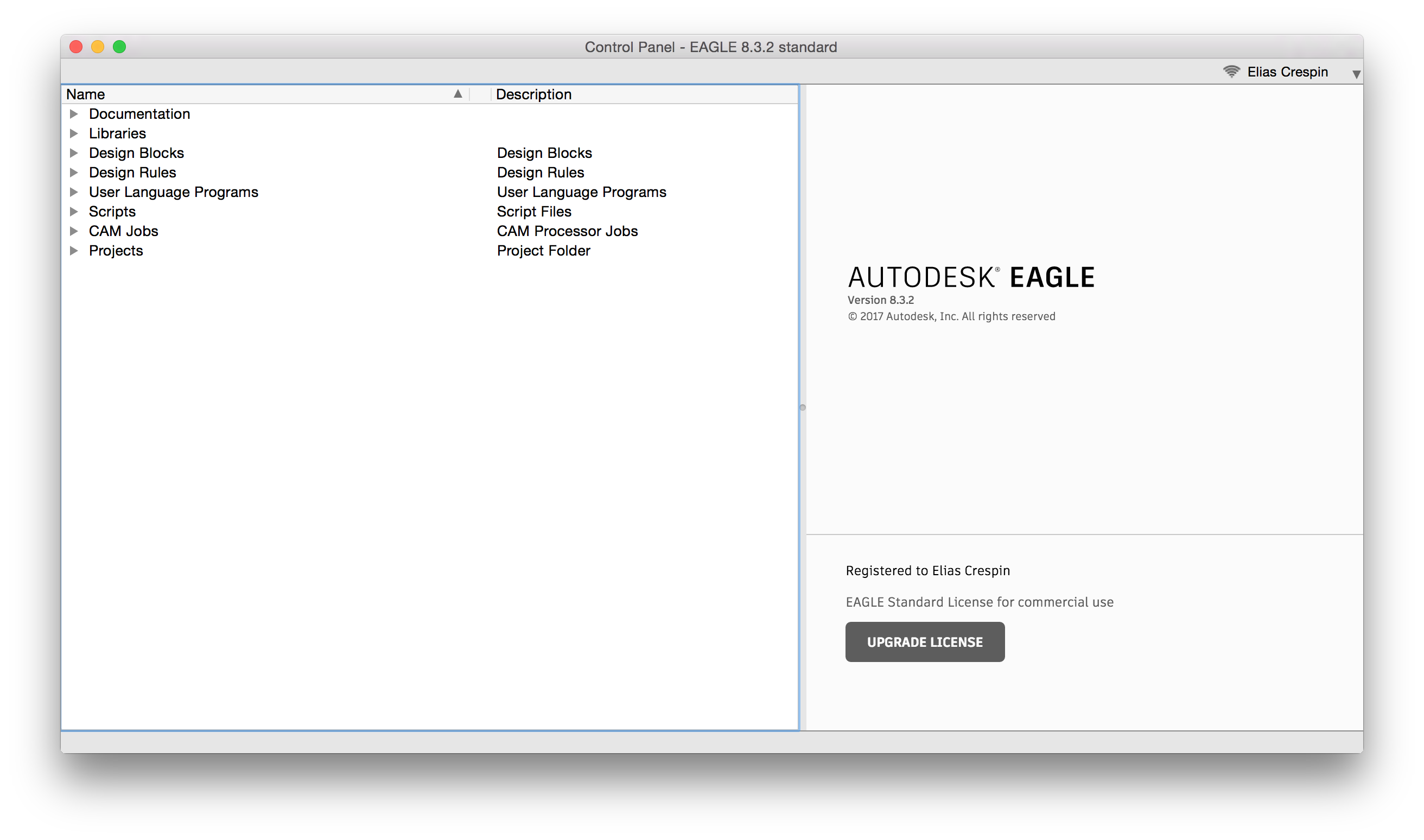Expand the Design Rules category
The image size is (1424, 840).
coord(74,172)
